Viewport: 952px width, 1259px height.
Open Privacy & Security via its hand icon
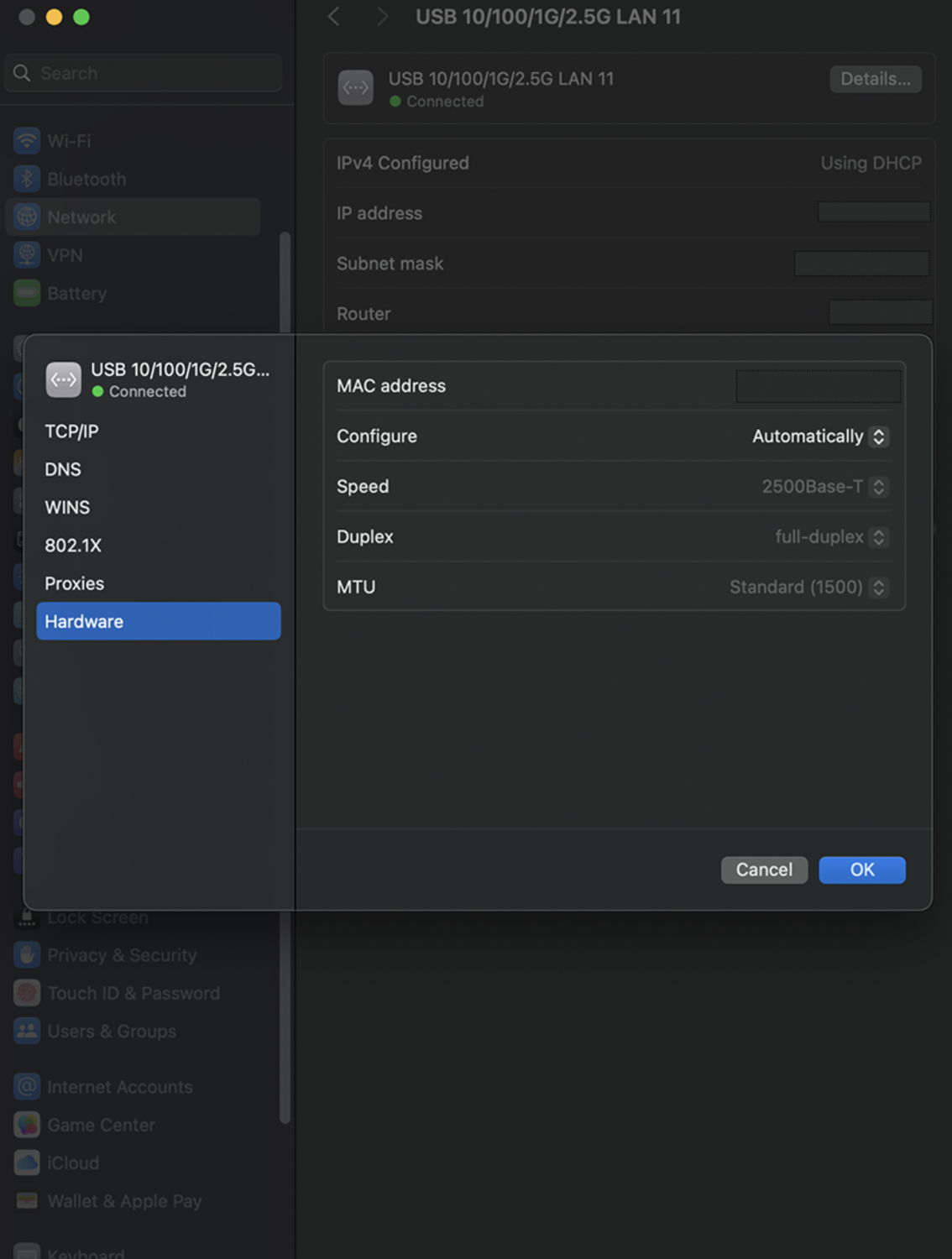tap(26, 954)
